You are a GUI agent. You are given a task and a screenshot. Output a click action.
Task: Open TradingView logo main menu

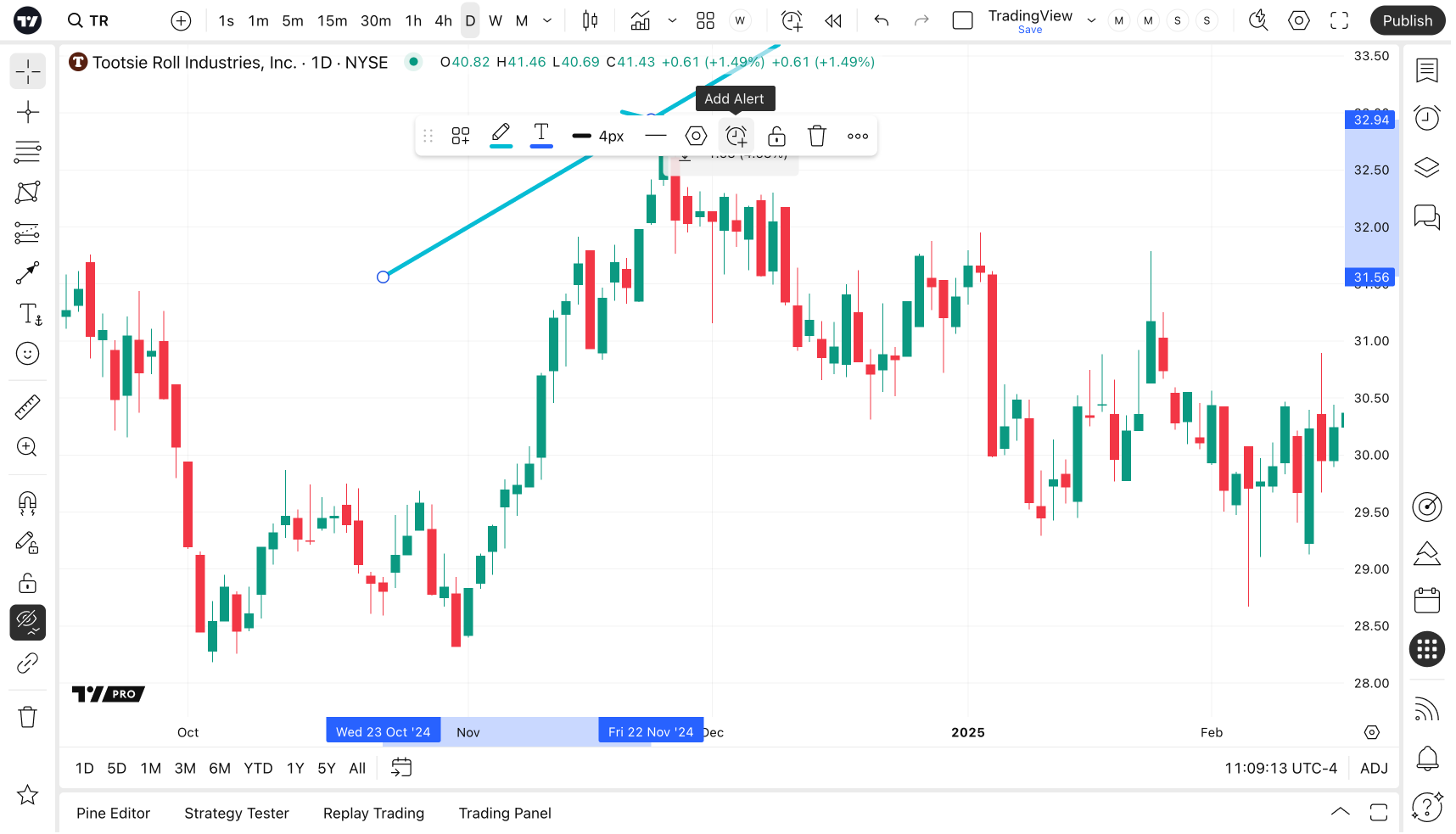27,20
